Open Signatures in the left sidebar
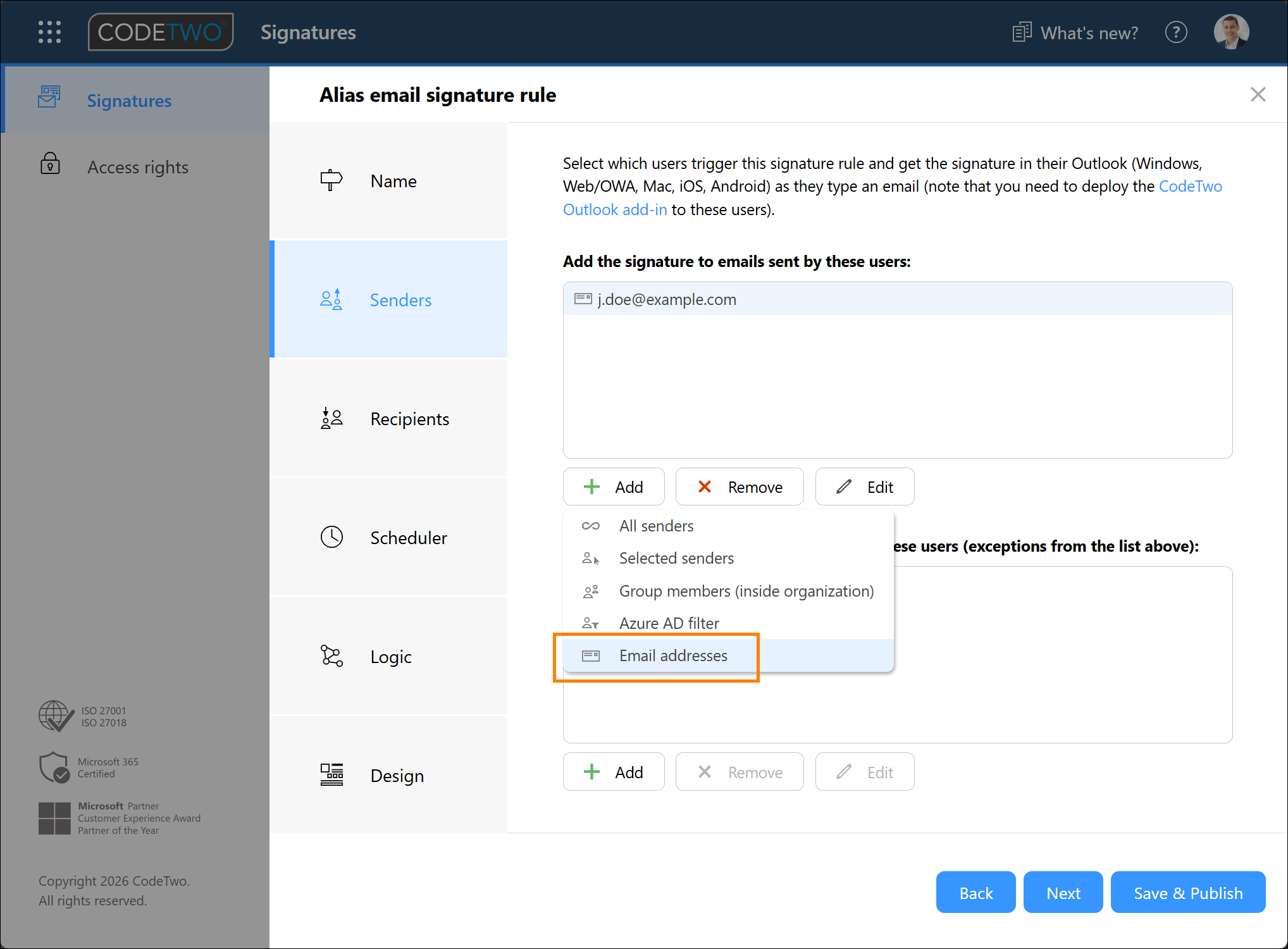The image size is (1288, 949). click(x=135, y=100)
